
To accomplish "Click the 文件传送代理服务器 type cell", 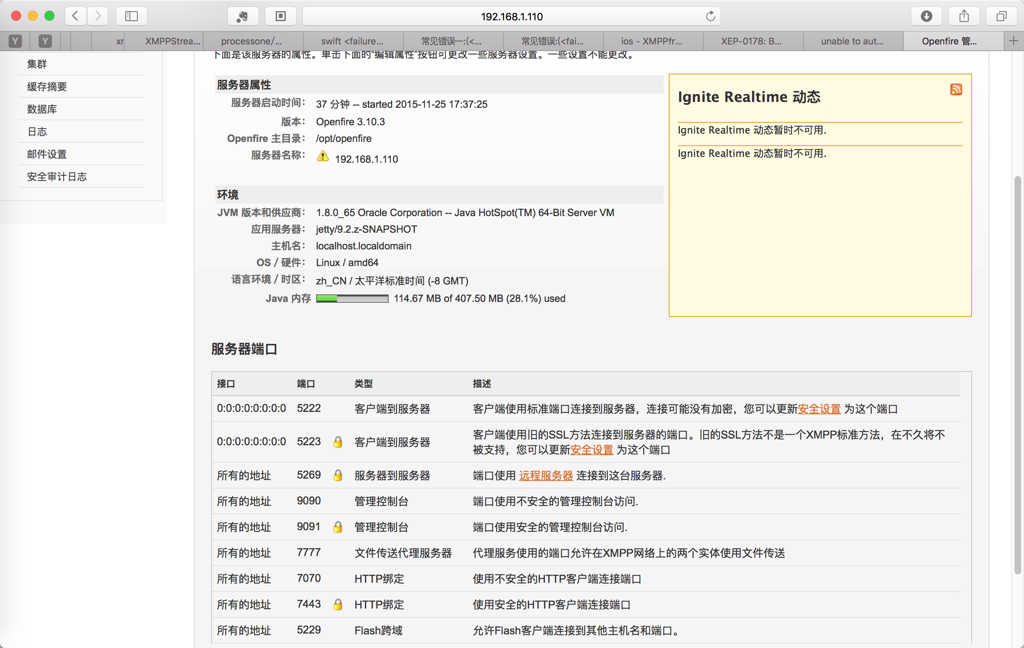I will 403,553.
